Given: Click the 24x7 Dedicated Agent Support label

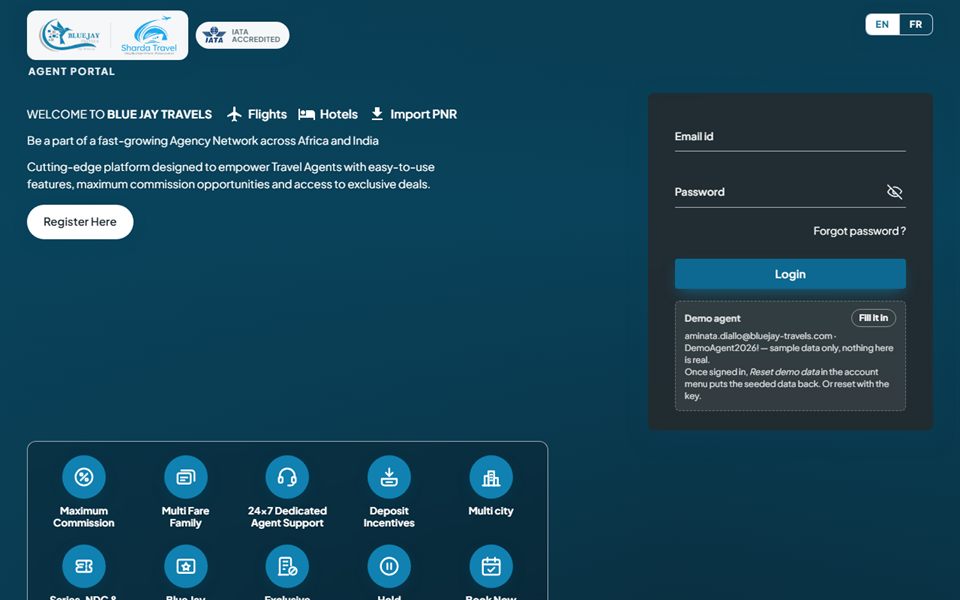Looking at the screenshot, I should click(287, 517).
